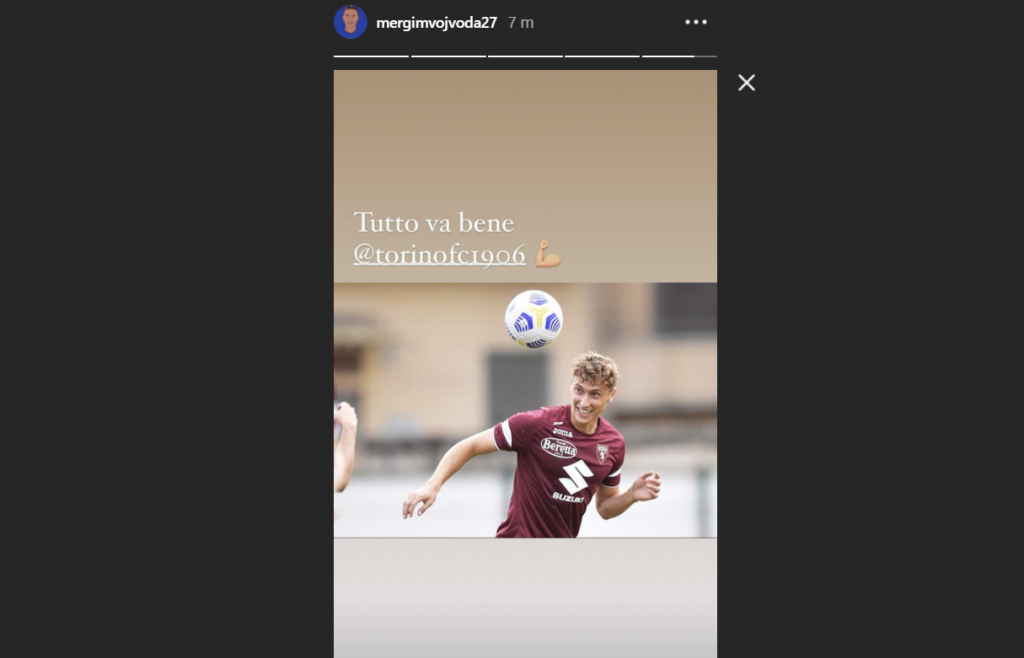Click the "Tutto va bene" caption text
Image resolution: width=1024 pixels, height=658 pixels.
pyautogui.click(x=434, y=223)
